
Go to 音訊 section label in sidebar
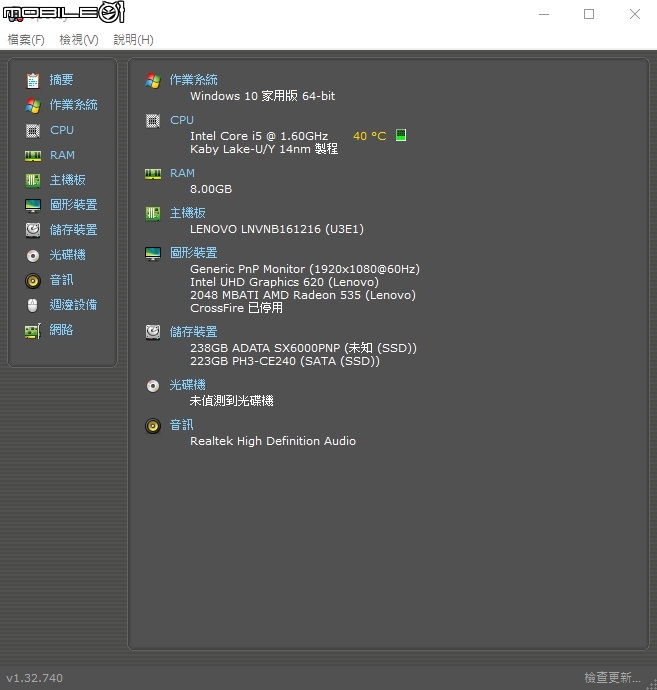61,280
